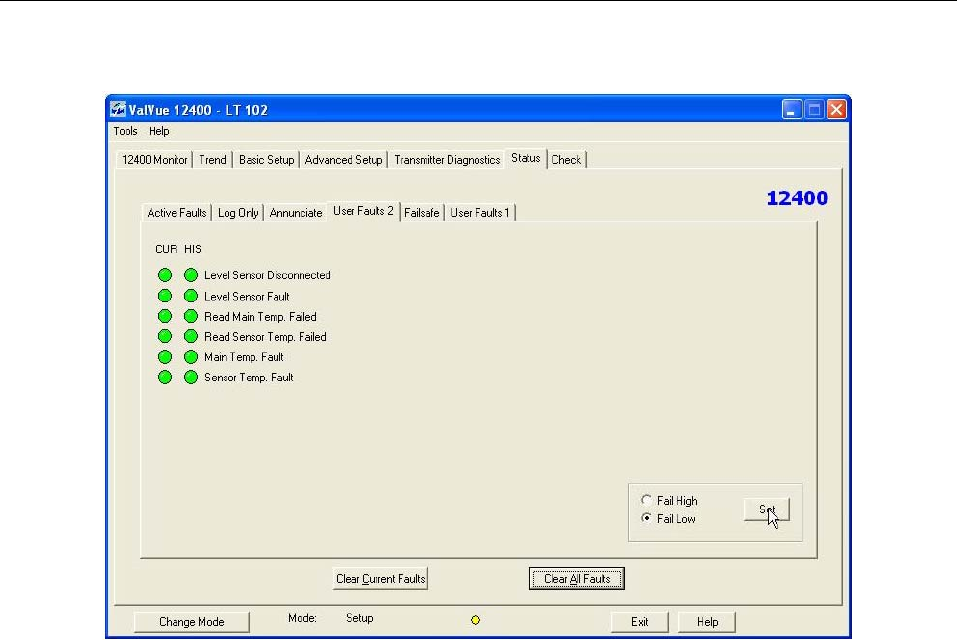This screenshot has height=640, width=957.
Task: Open the Tools menu
Action: coord(125,131)
